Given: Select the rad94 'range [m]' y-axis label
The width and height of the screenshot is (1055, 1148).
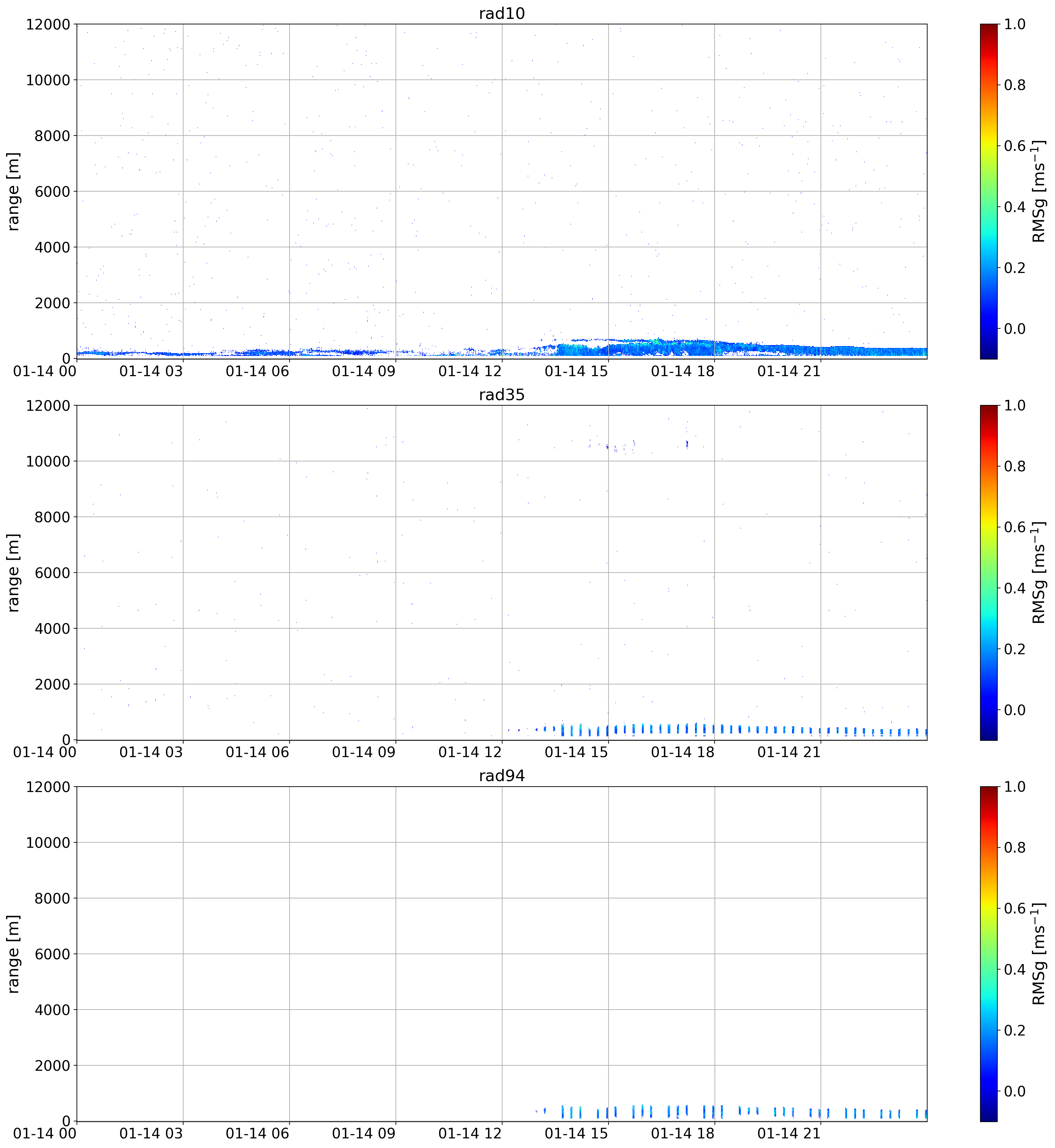Looking at the screenshot, I should point(14,953).
